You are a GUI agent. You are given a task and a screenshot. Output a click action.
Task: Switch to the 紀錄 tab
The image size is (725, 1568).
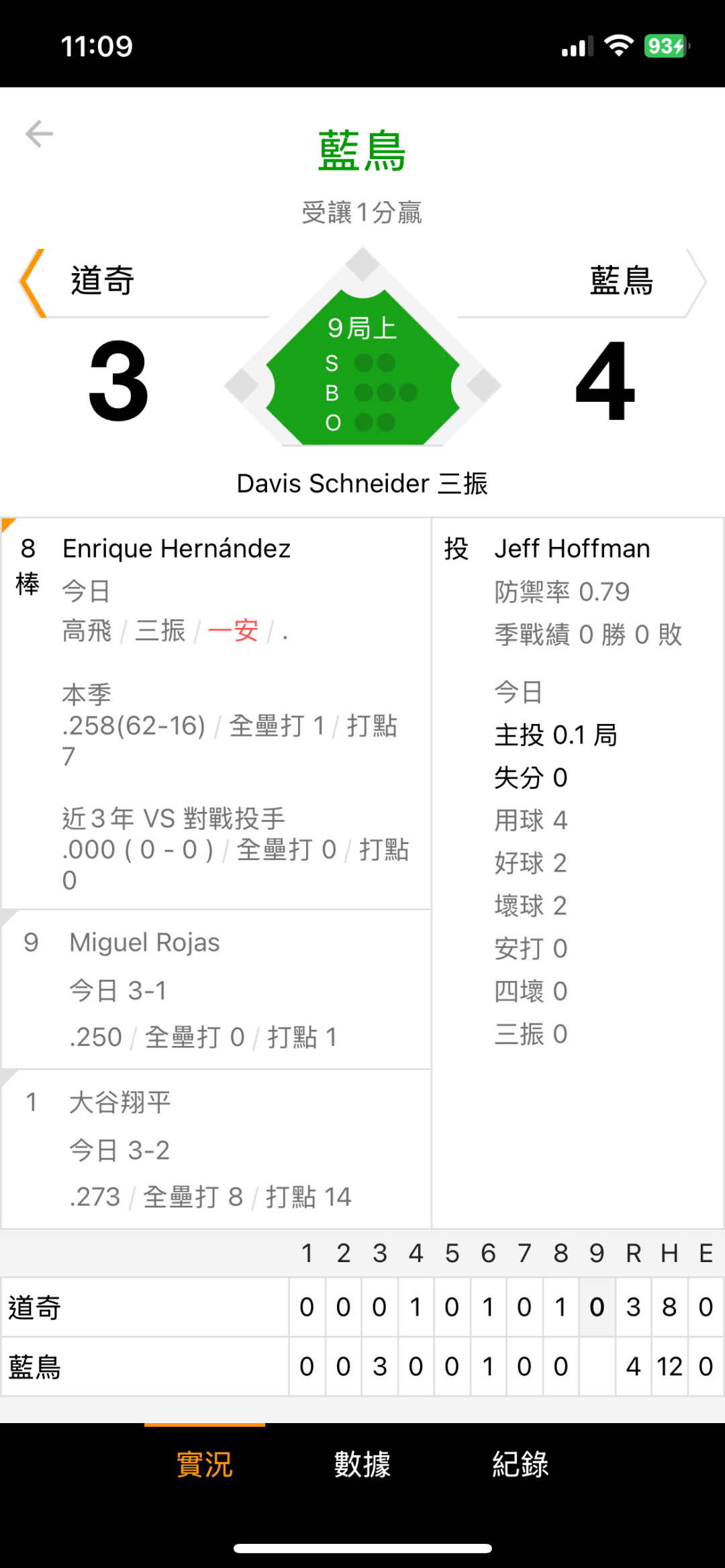520,1464
